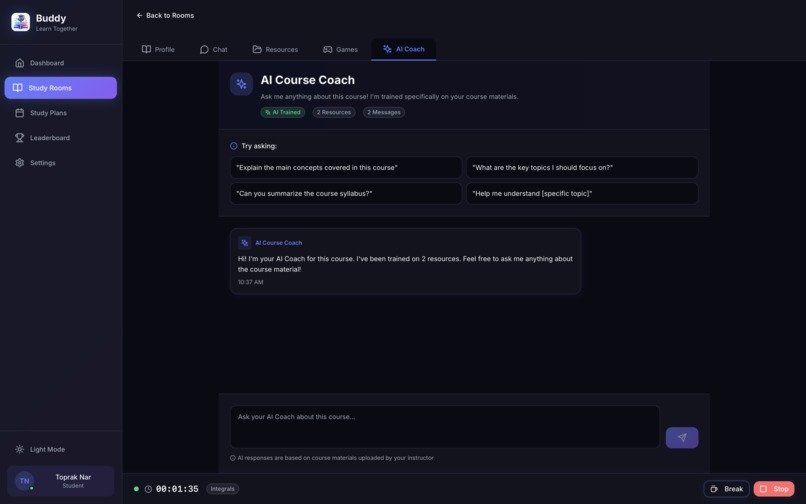The height and width of the screenshot is (504, 806).
Task: Go to the Leaderboard page
Action: point(61,138)
